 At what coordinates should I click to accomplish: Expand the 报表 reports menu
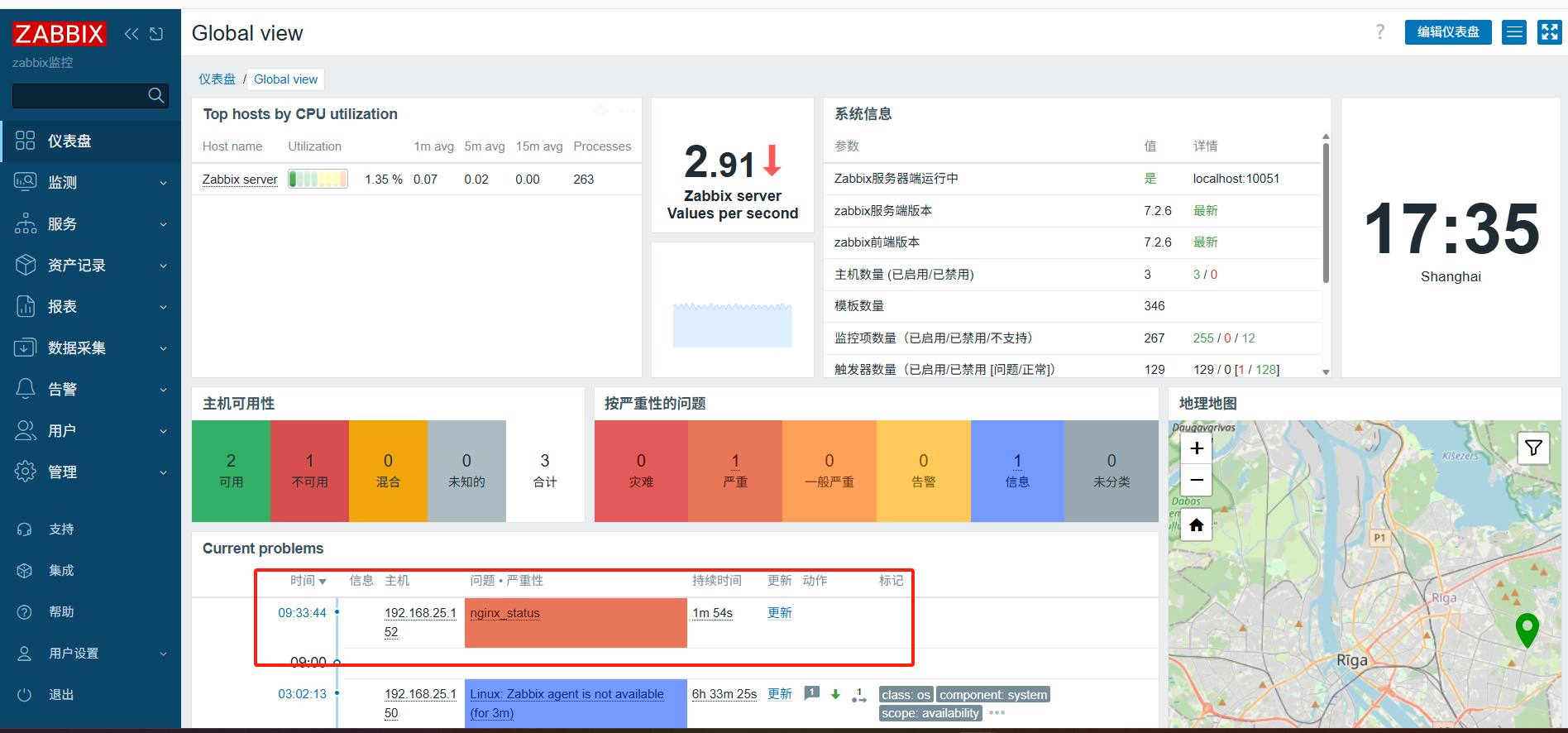pyautogui.click(x=90, y=306)
